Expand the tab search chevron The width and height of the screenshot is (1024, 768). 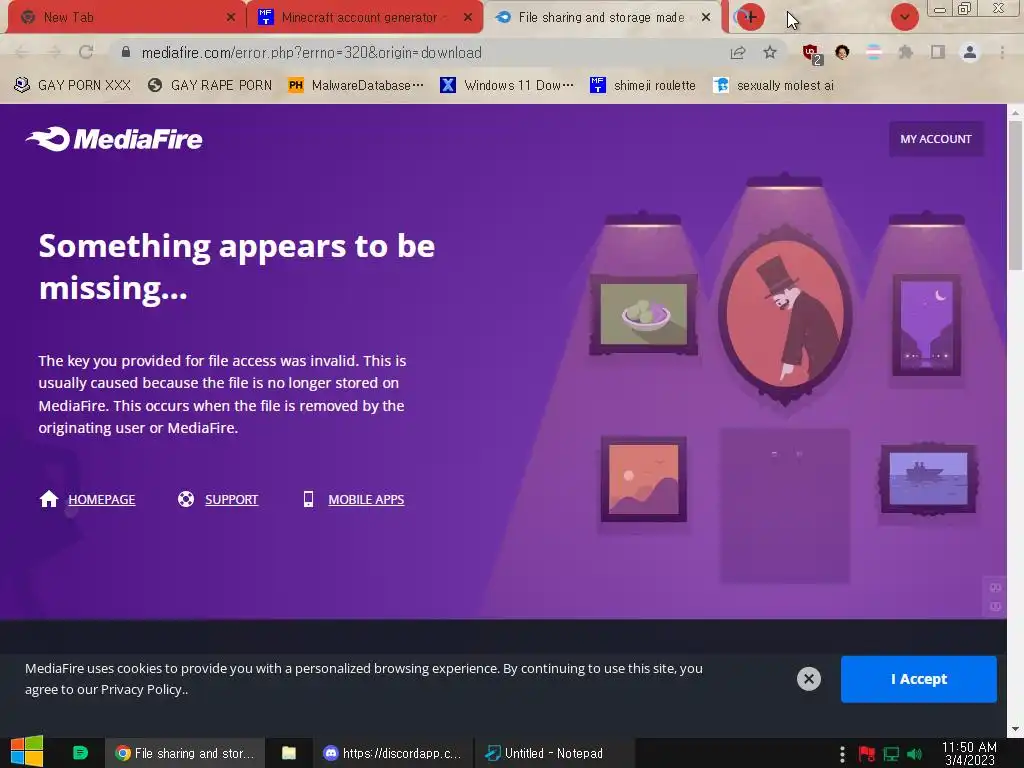tap(904, 17)
